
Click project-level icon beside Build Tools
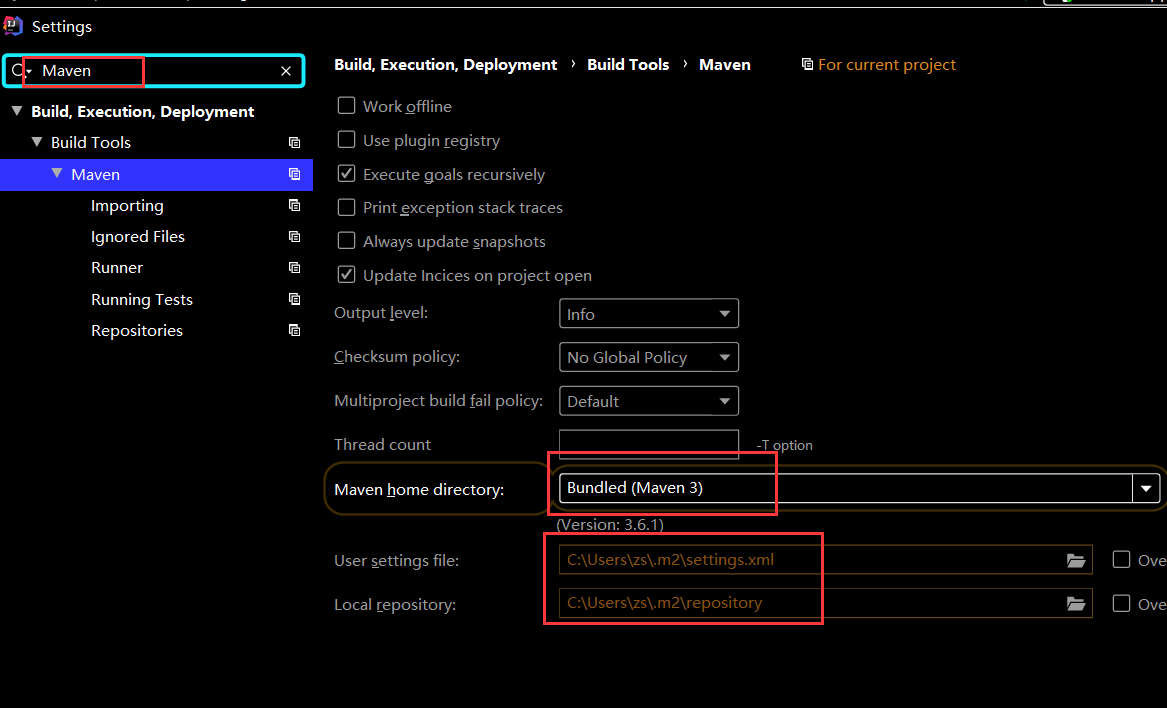coord(295,142)
